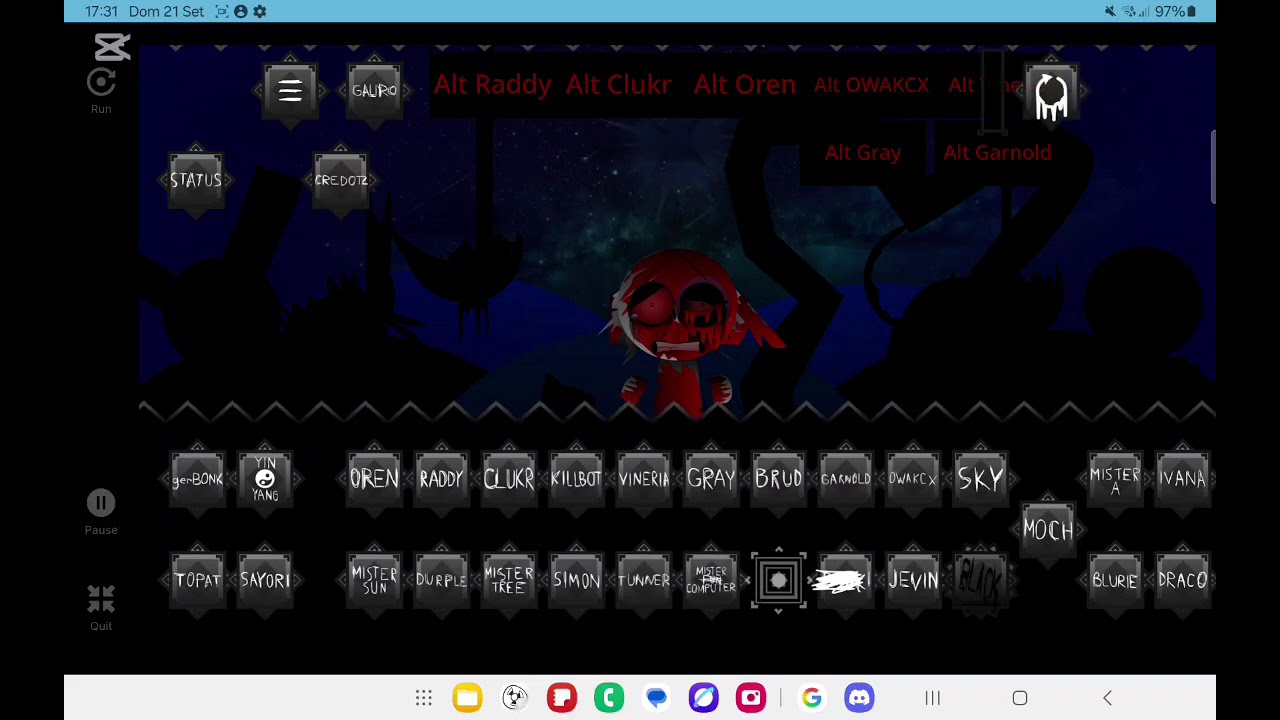Choose the GRAY character tile
Viewport: 1280px width, 720px height.
711,479
